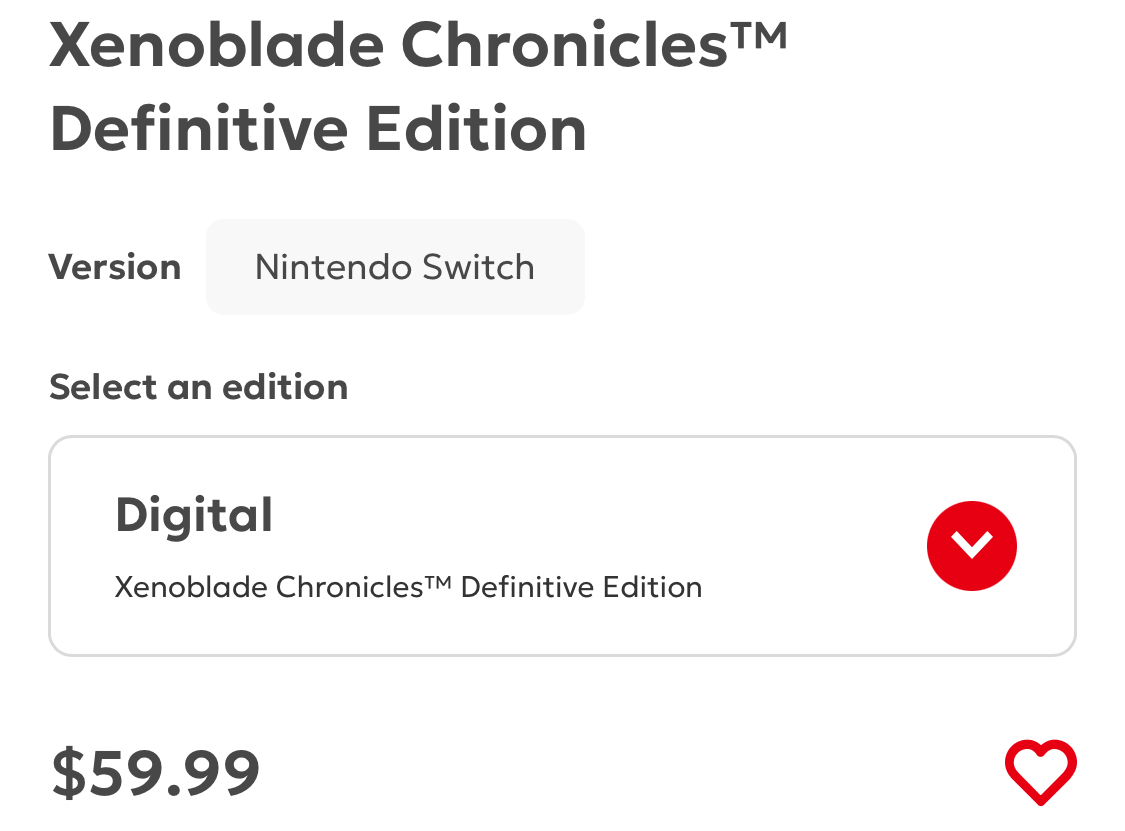Click the red circular chevron icon
Image resolution: width=1125 pixels, height=831 pixels.
click(971, 545)
